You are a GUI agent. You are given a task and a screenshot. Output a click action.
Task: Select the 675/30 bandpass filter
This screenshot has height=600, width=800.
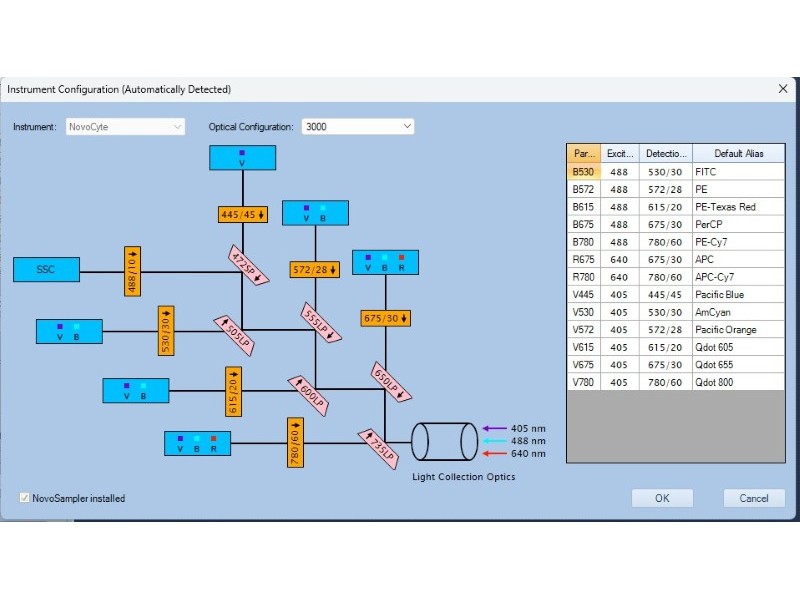pyautogui.click(x=385, y=318)
